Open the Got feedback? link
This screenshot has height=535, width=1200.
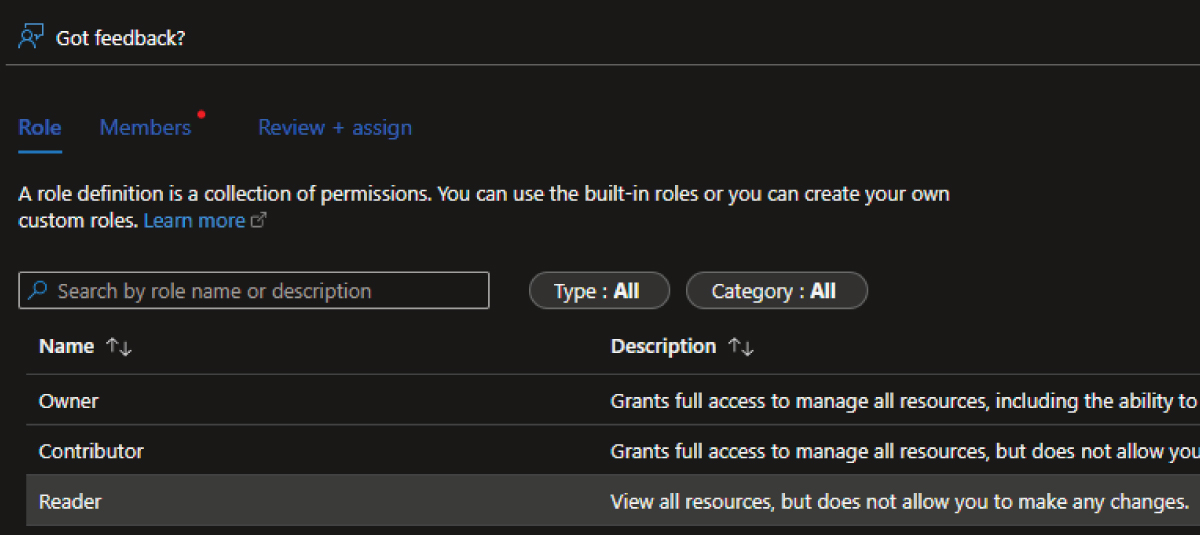(x=120, y=38)
